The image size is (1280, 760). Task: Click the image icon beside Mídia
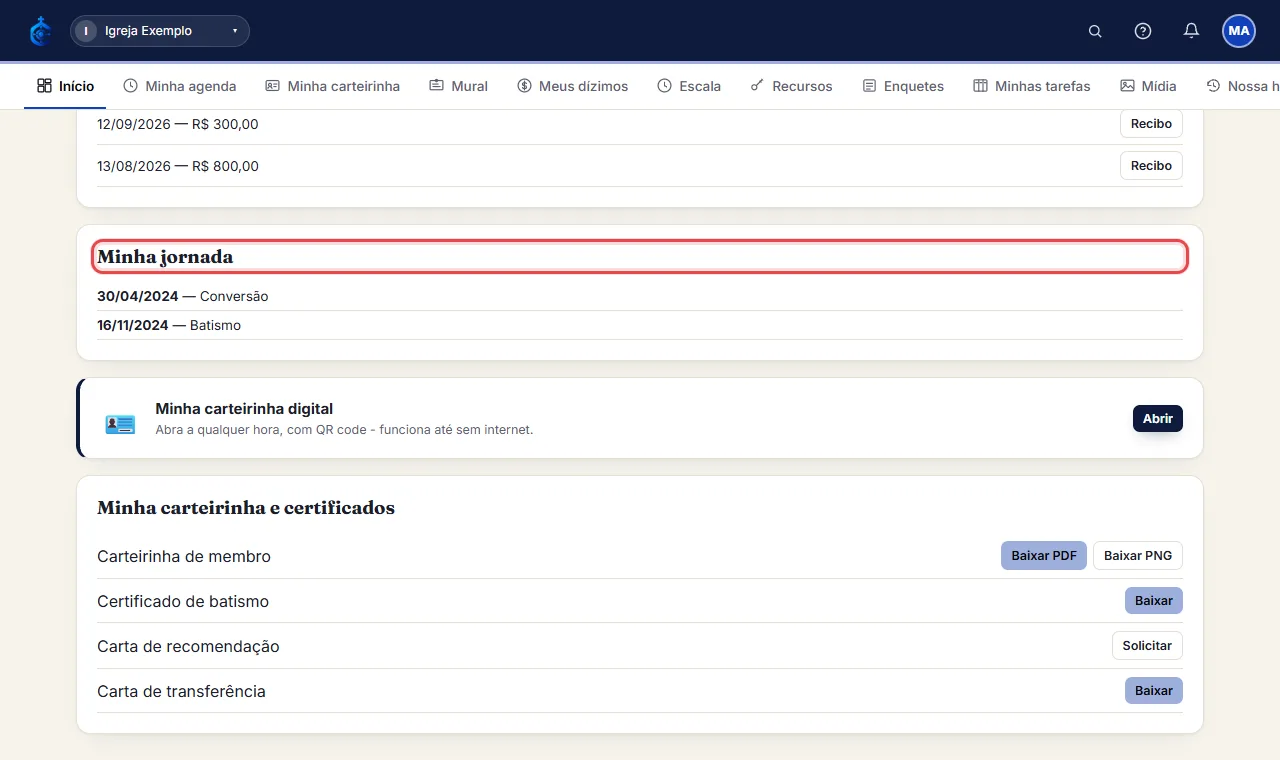pos(1127,86)
